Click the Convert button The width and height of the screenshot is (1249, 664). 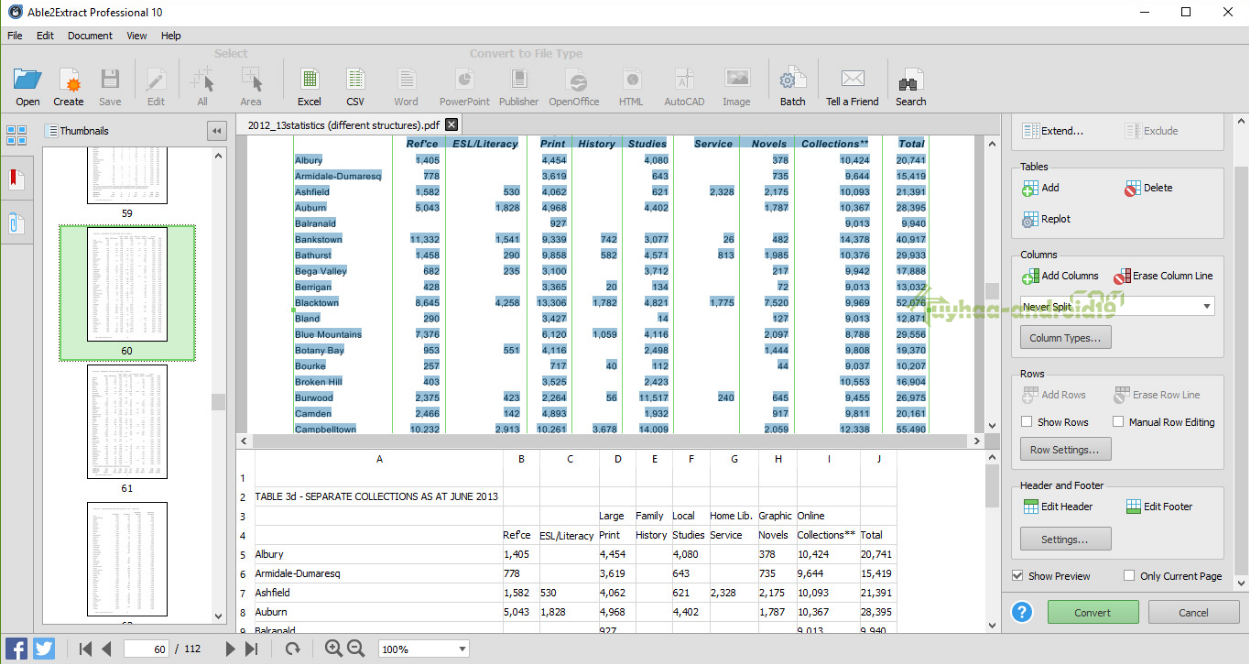(1093, 612)
